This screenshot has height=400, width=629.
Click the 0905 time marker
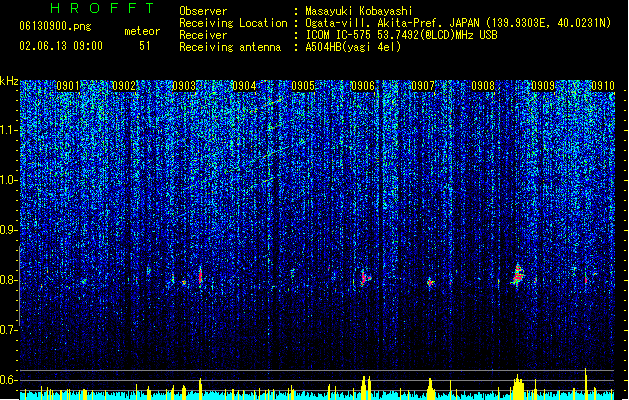pyautogui.click(x=303, y=86)
